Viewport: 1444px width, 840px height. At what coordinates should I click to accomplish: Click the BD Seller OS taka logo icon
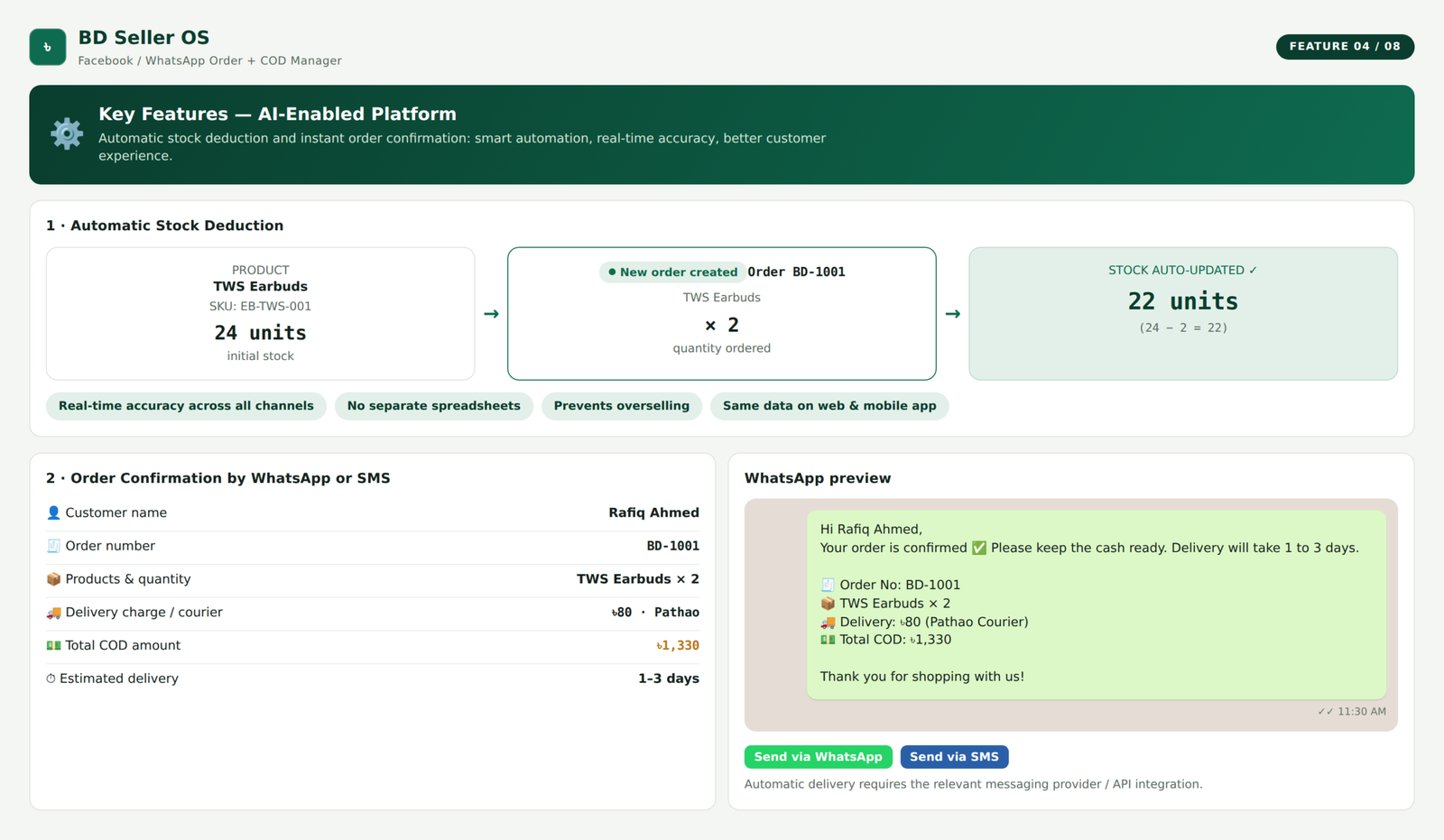point(48,47)
